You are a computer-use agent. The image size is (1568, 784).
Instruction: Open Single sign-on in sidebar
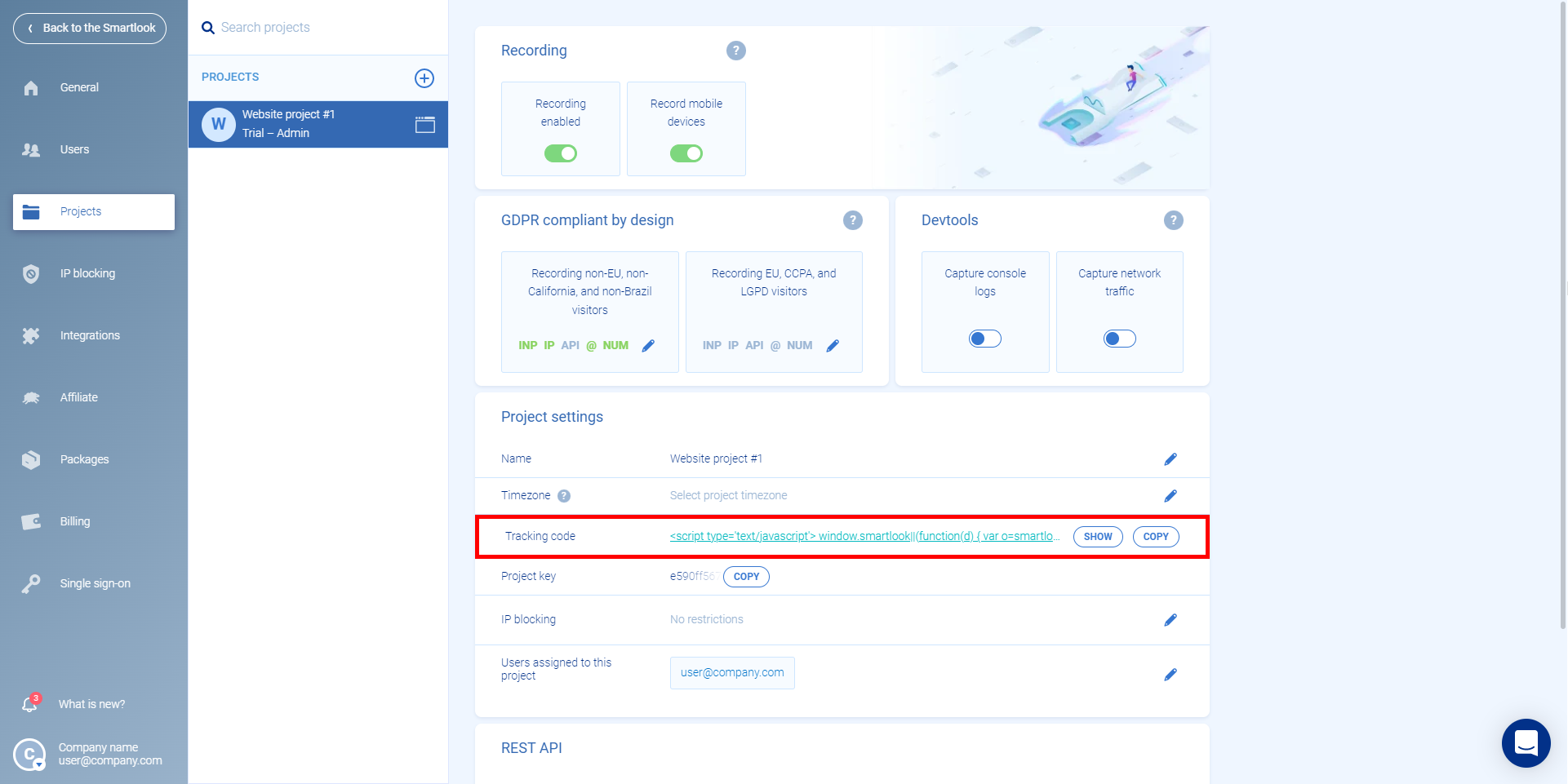pos(94,584)
